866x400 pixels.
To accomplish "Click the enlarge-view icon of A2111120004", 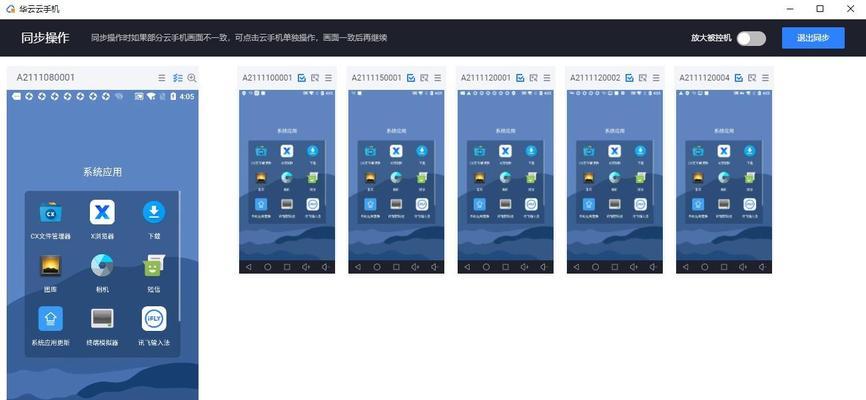I will pyautogui.click(x=752, y=78).
